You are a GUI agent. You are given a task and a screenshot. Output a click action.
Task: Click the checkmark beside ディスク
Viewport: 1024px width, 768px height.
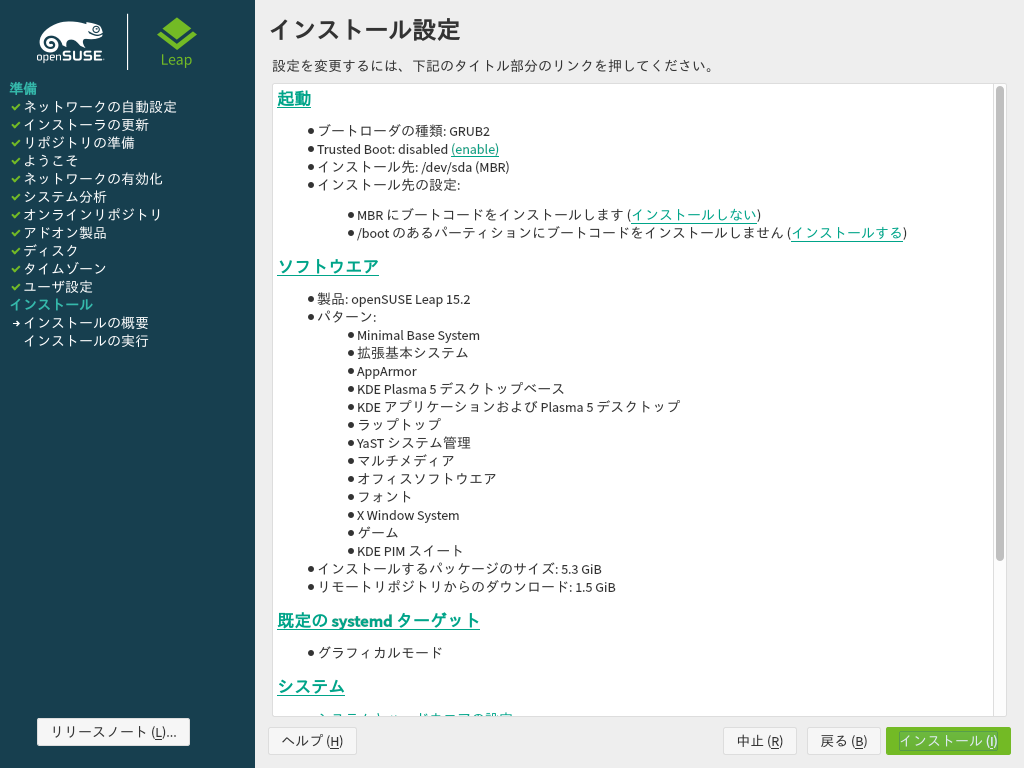(16, 251)
